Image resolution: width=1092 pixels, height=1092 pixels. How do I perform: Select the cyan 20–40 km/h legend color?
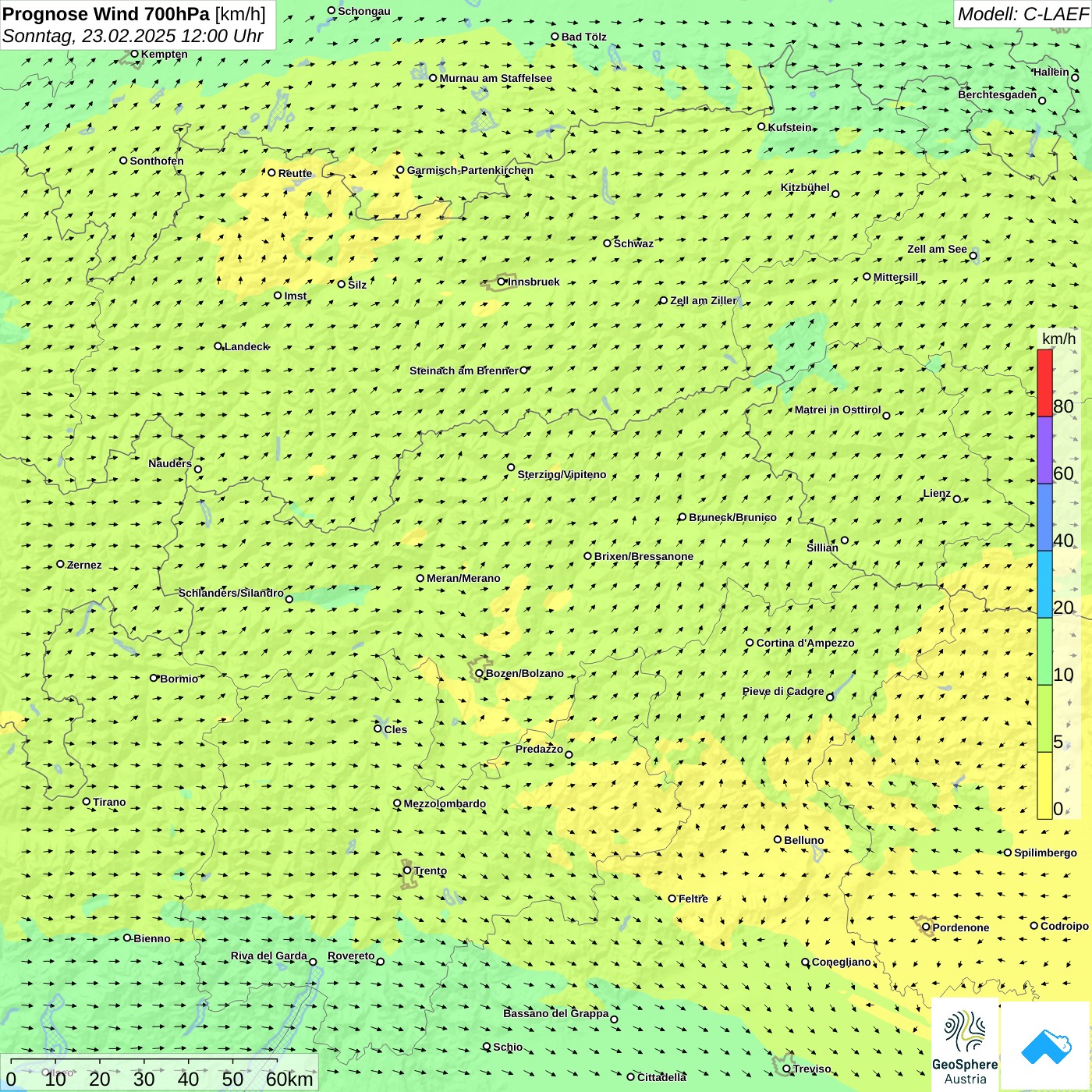pos(1044,584)
